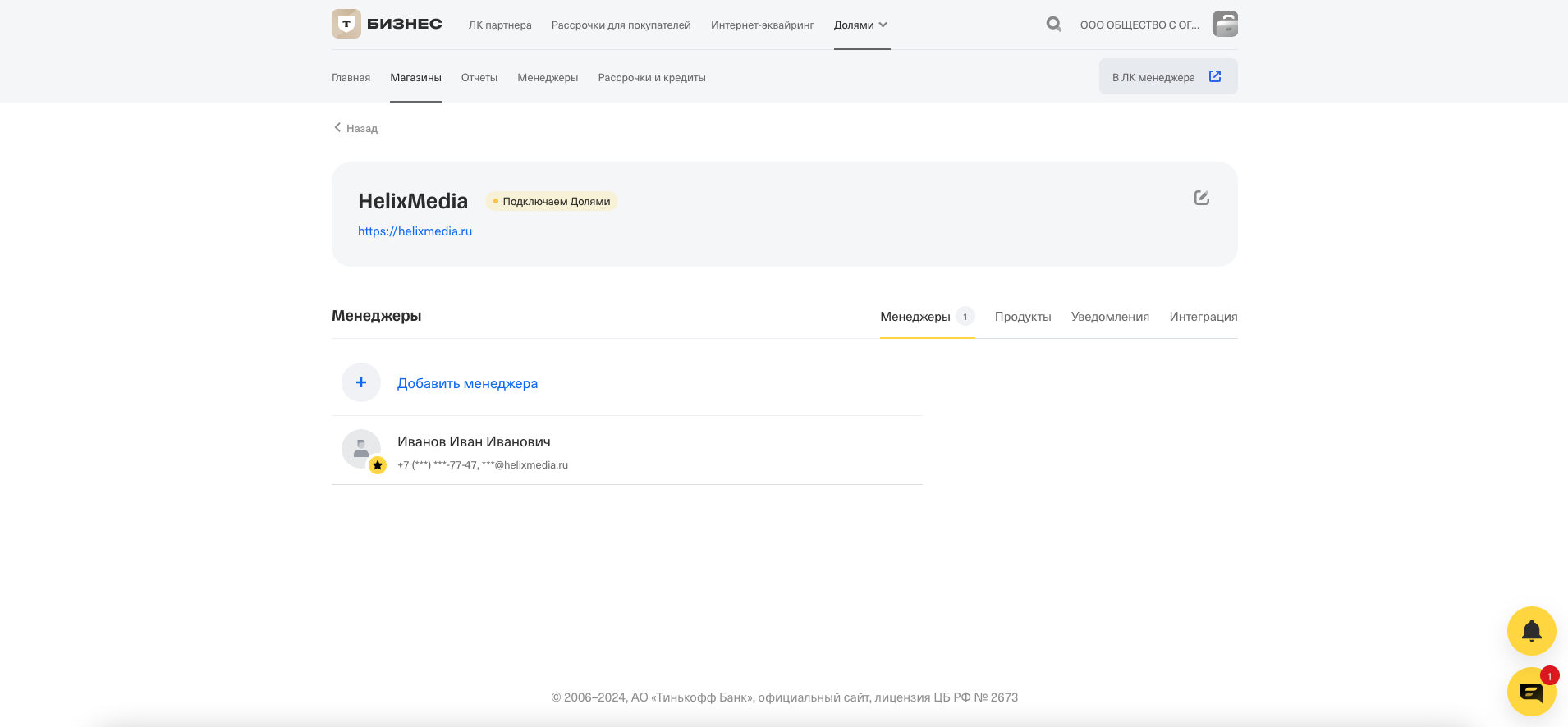Open the https://helixmedia.ru link

click(x=415, y=231)
